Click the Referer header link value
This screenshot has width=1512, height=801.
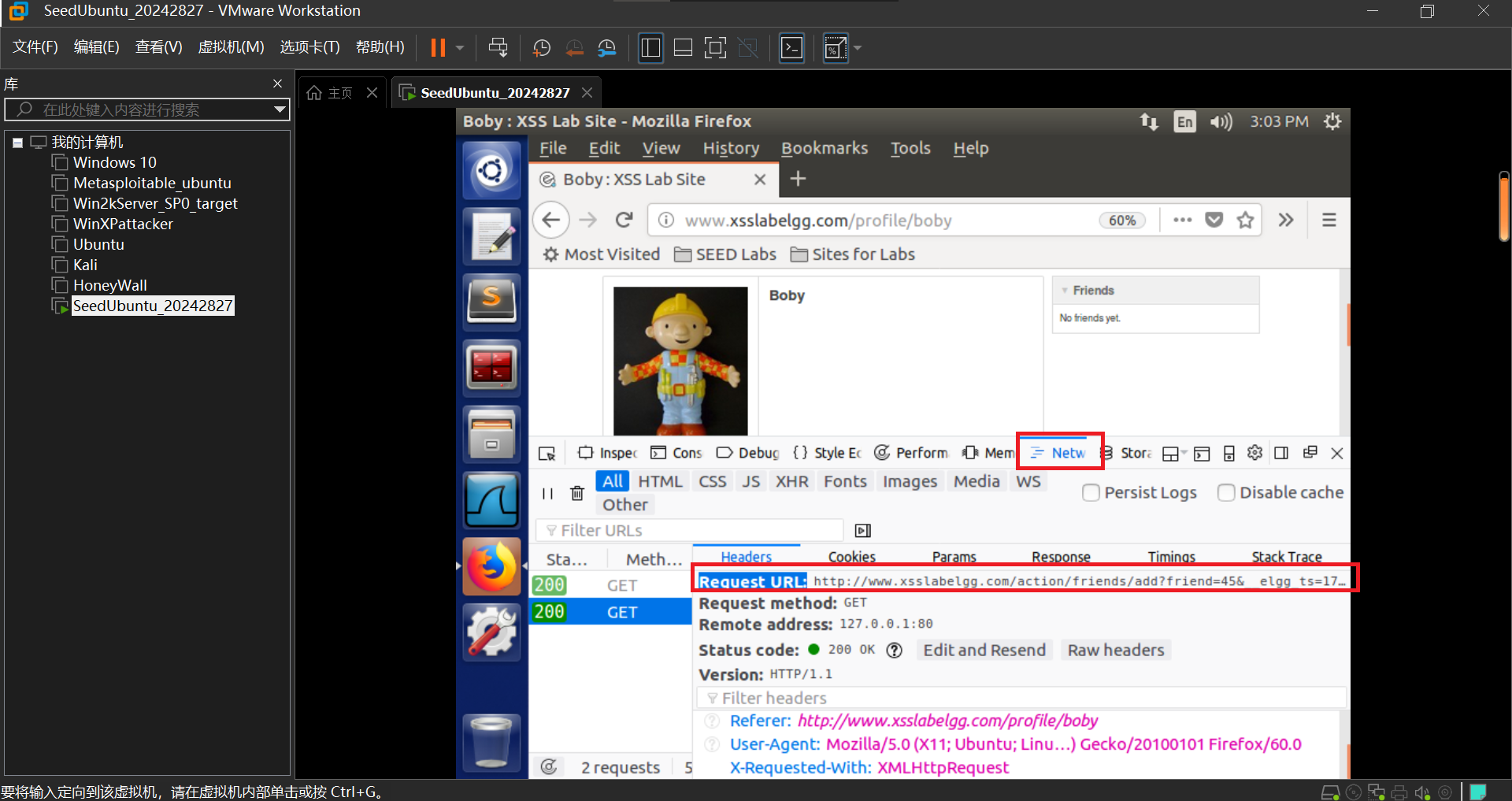[x=947, y=721]
